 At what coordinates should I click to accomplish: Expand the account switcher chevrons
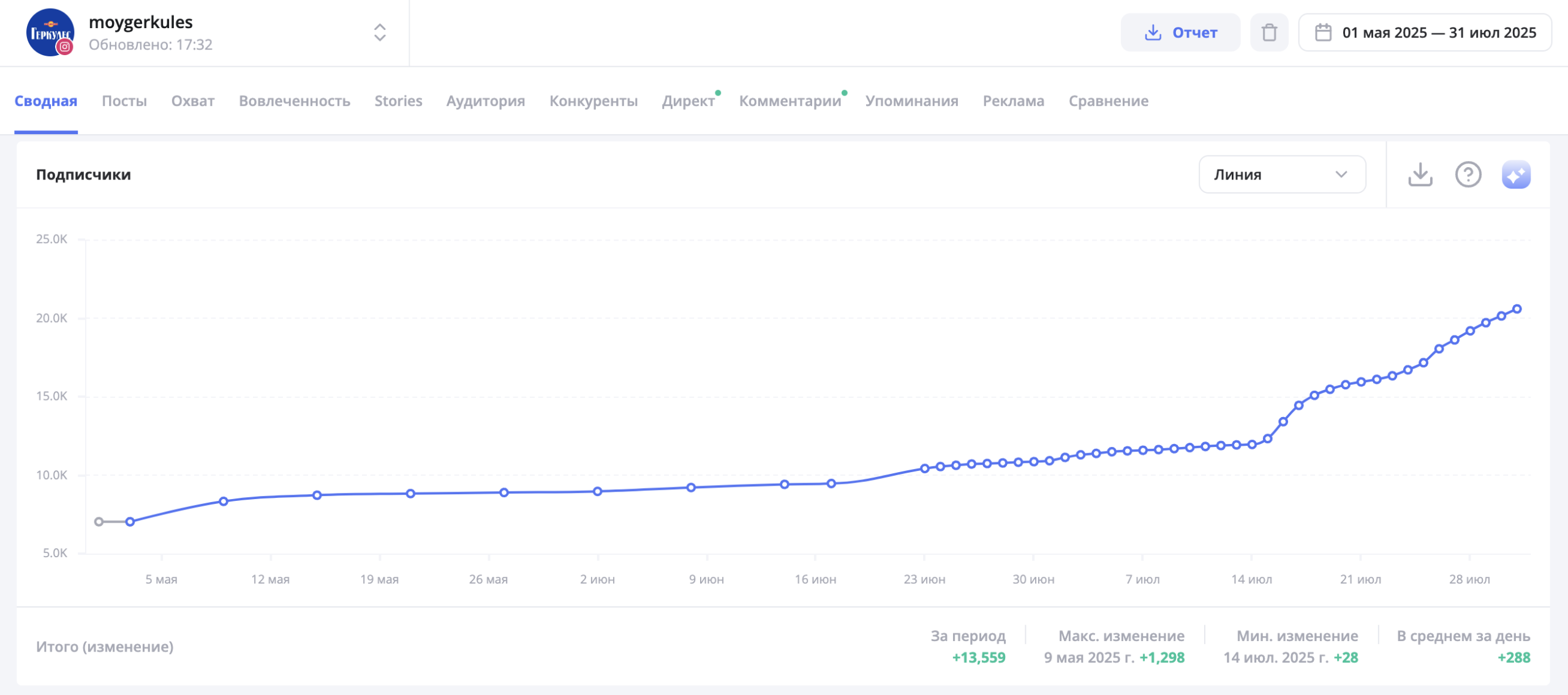[380, 32]
